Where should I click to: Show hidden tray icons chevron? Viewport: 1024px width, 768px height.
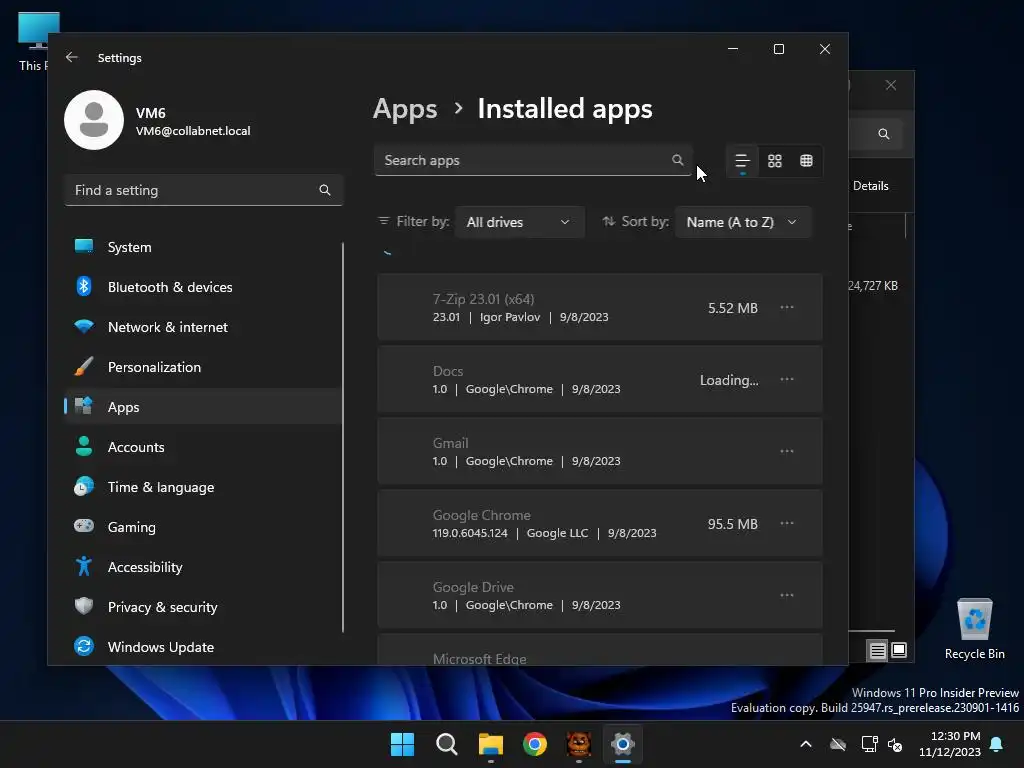click(x=806, y=744)
